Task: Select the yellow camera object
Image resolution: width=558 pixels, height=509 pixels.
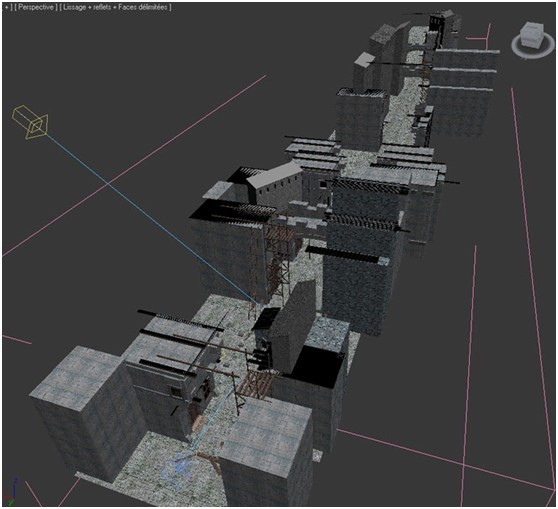Action: (30, 122)
